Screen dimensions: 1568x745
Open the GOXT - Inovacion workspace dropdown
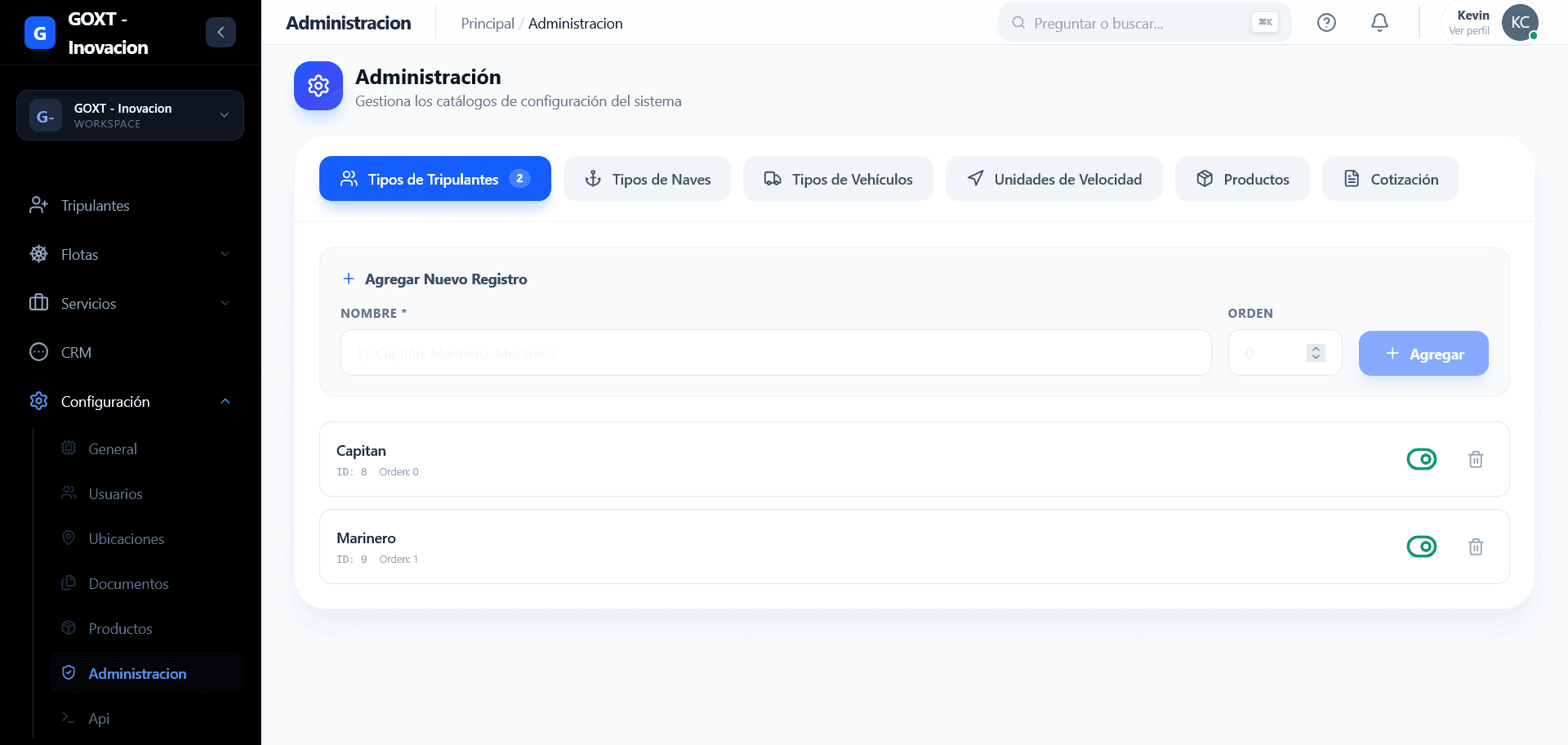pos(130,115)
